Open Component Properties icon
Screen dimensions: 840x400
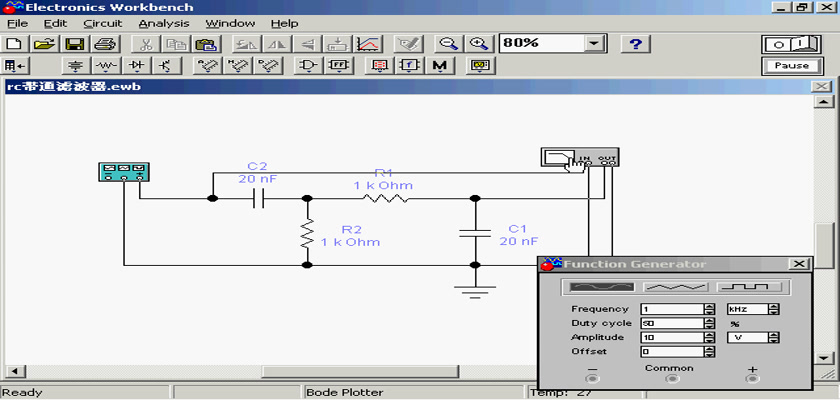[x=409, y=44]
